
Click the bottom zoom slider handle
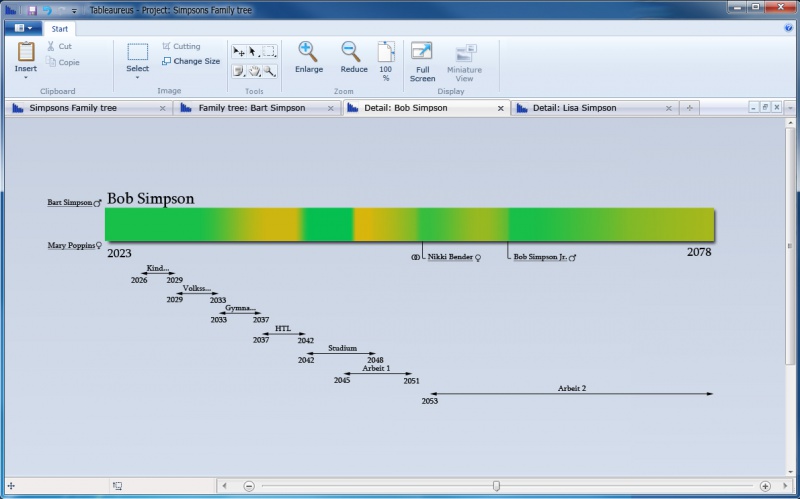click(x=496, y=486)
